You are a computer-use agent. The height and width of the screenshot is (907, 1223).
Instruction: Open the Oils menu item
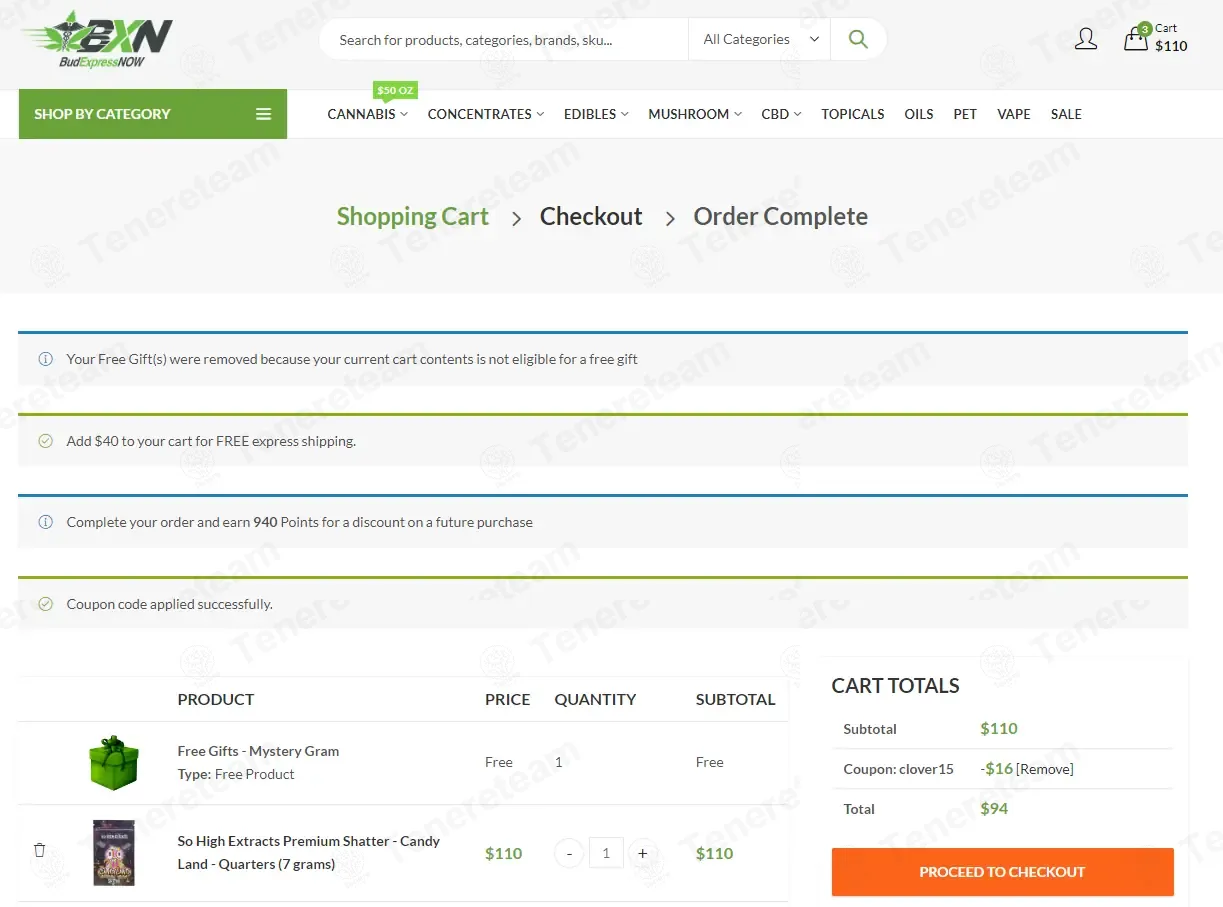point(919,114)
